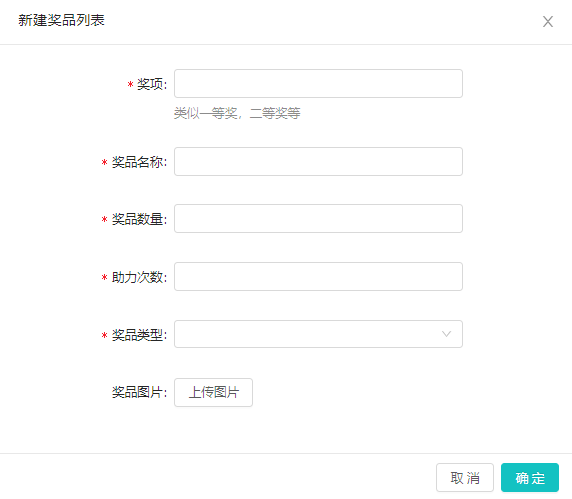Click the 上传图片 upload button
Viewport: 572px width, 499px height.
(x=213, y=392)
